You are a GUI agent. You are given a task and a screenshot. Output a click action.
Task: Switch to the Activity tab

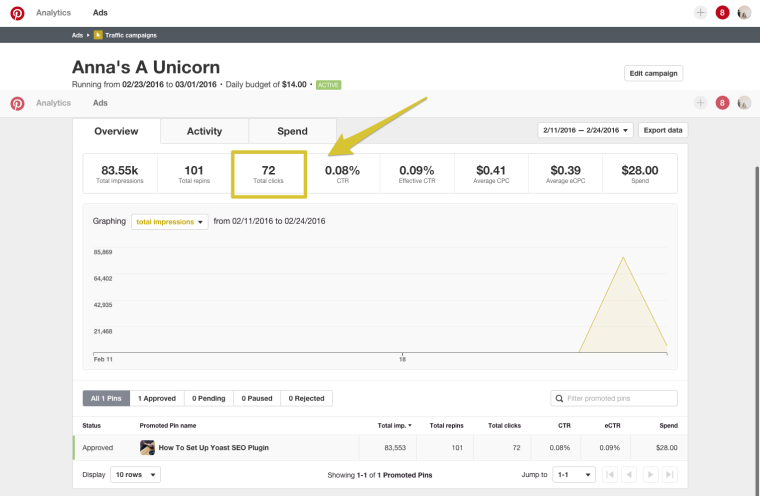coord(205,131)
